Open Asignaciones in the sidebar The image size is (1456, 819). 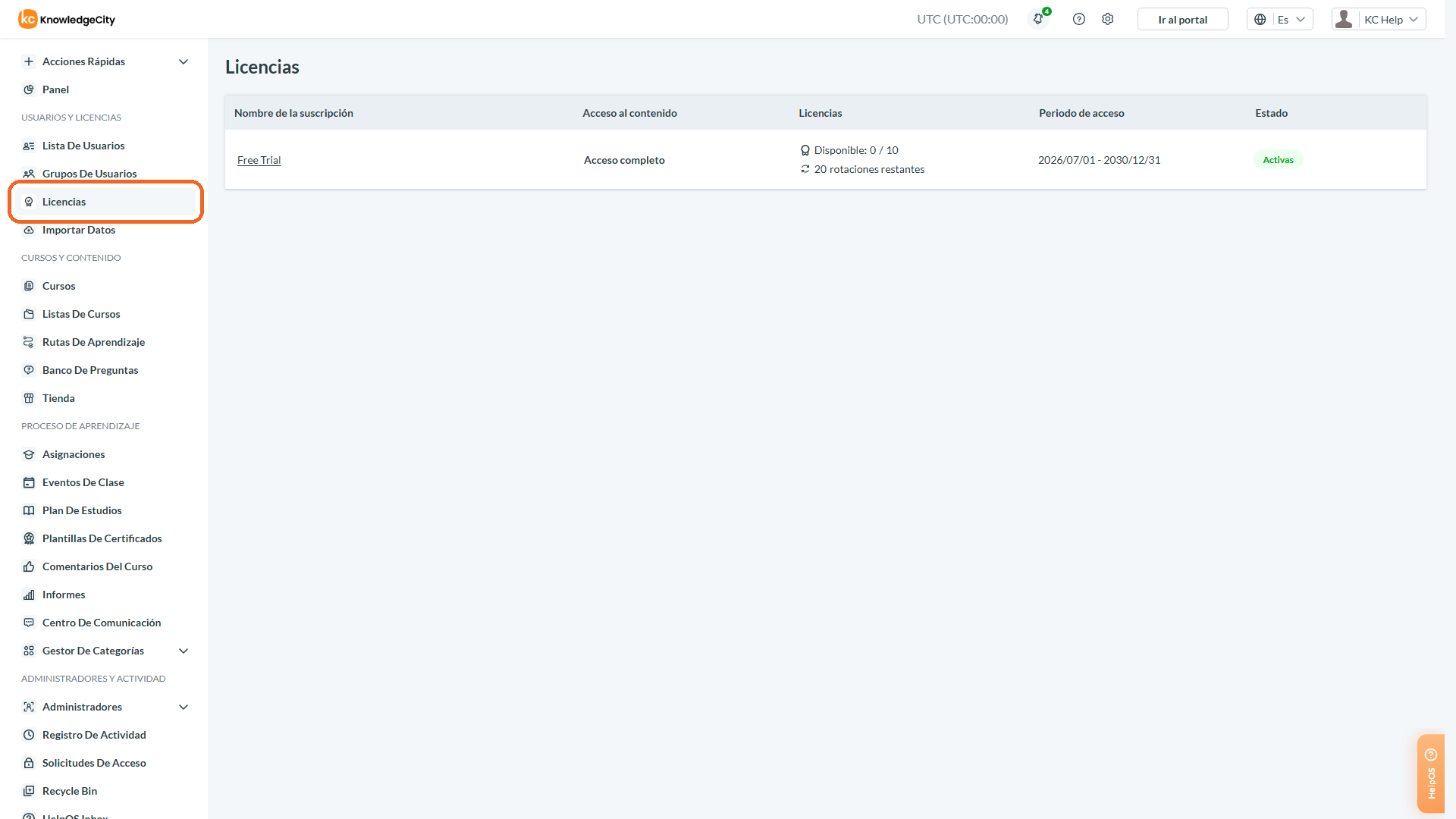click(x=74, y=454)
